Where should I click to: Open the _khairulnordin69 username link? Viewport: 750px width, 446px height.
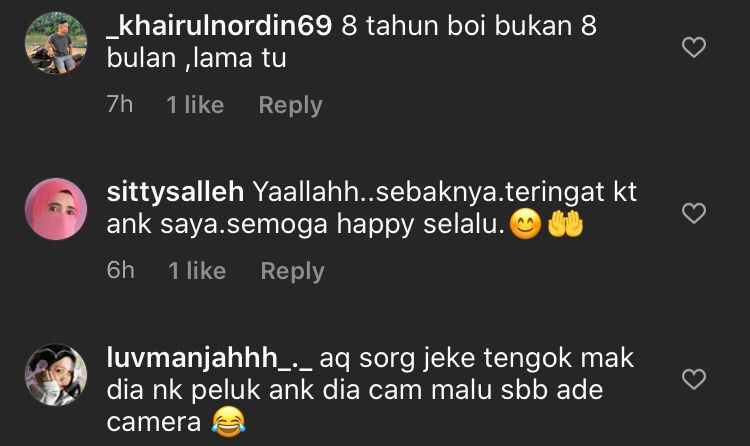[219, 25]
